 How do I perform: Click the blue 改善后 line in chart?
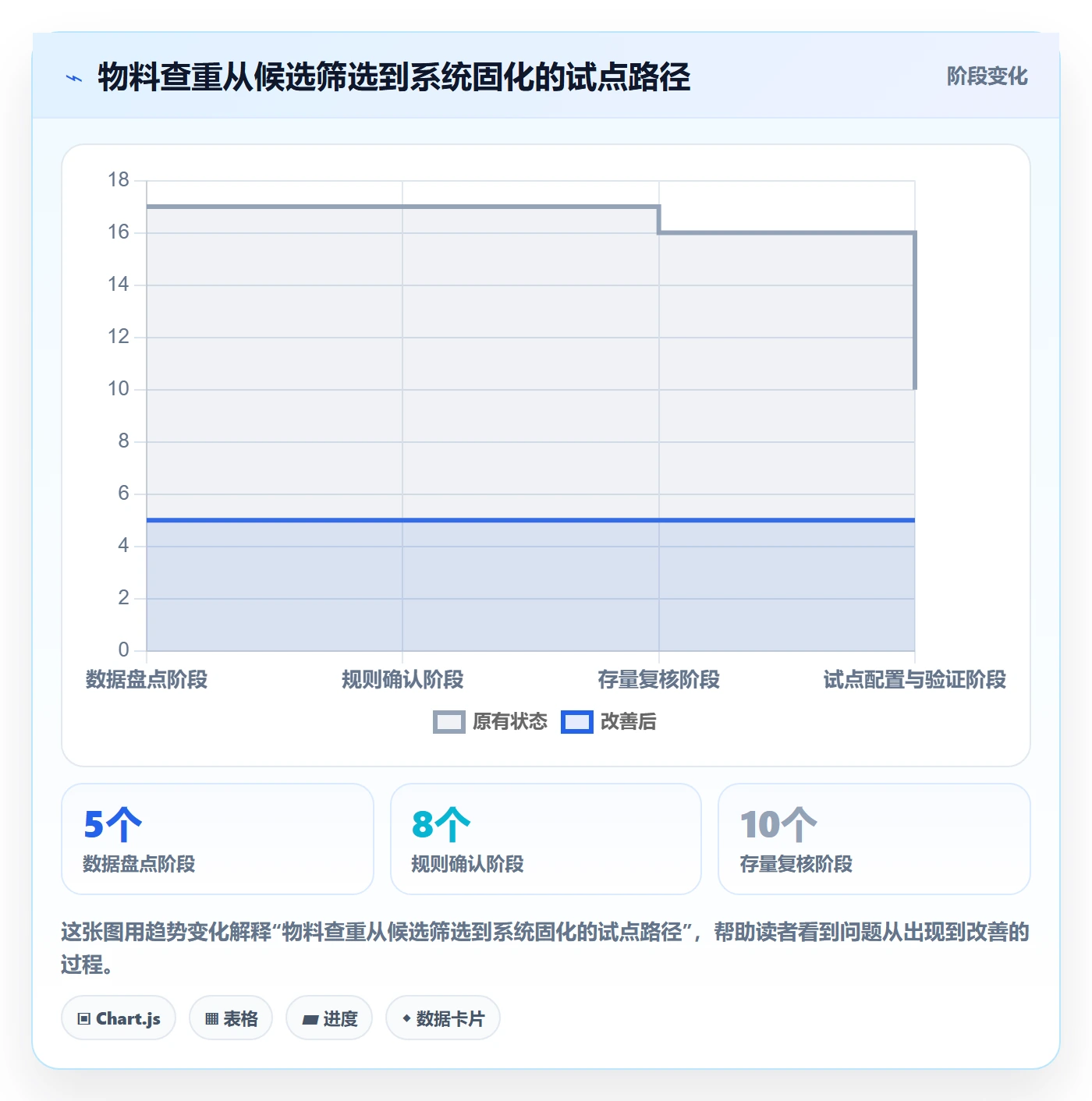pyautogui.click(x=530, y=520)
